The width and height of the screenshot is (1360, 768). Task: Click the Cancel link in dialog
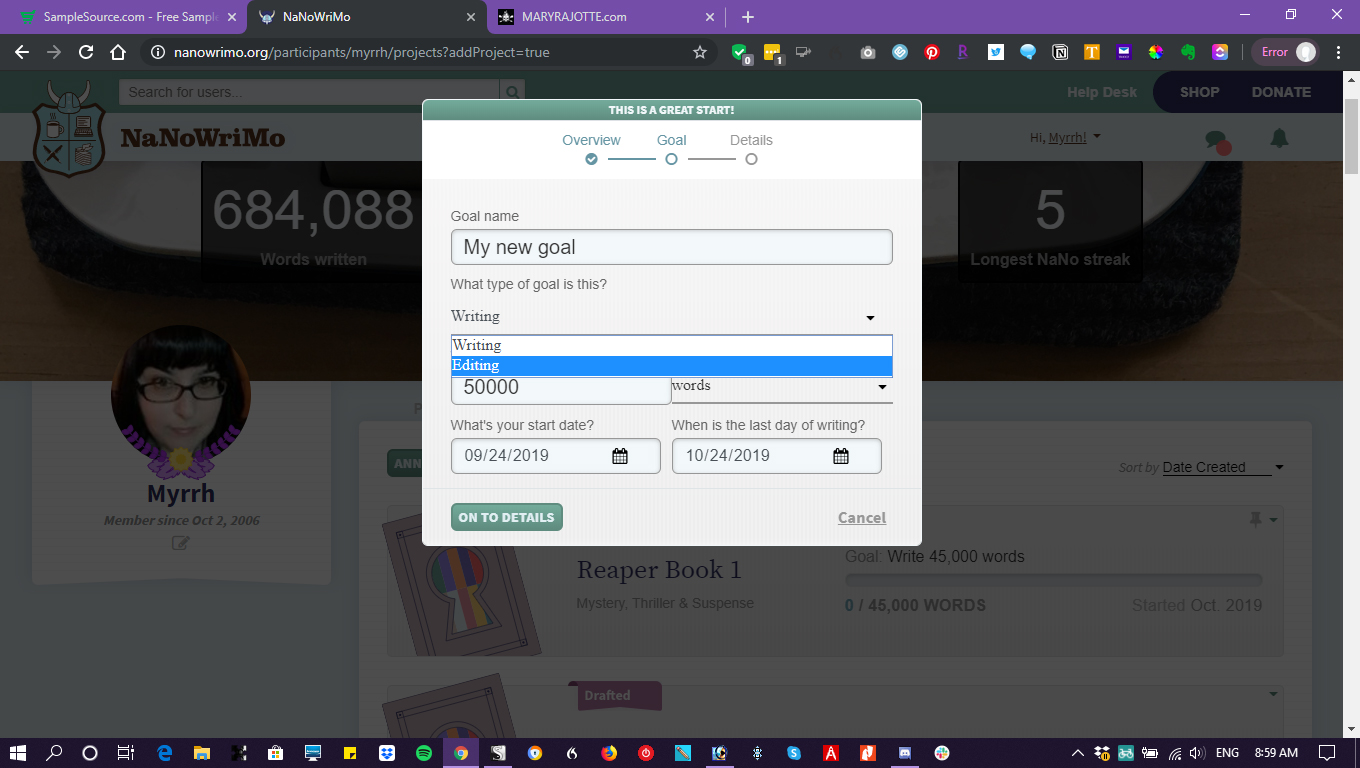(x=861, y=517)
